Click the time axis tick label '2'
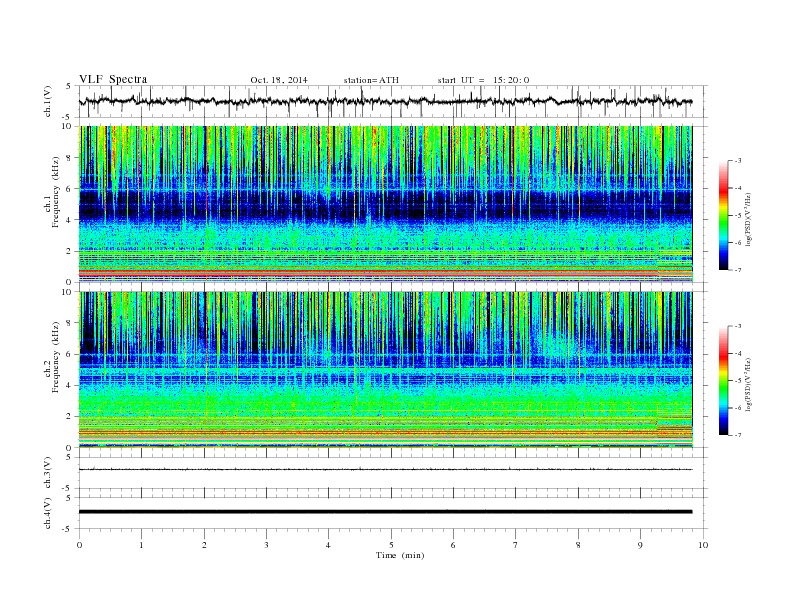 [204, 545]
